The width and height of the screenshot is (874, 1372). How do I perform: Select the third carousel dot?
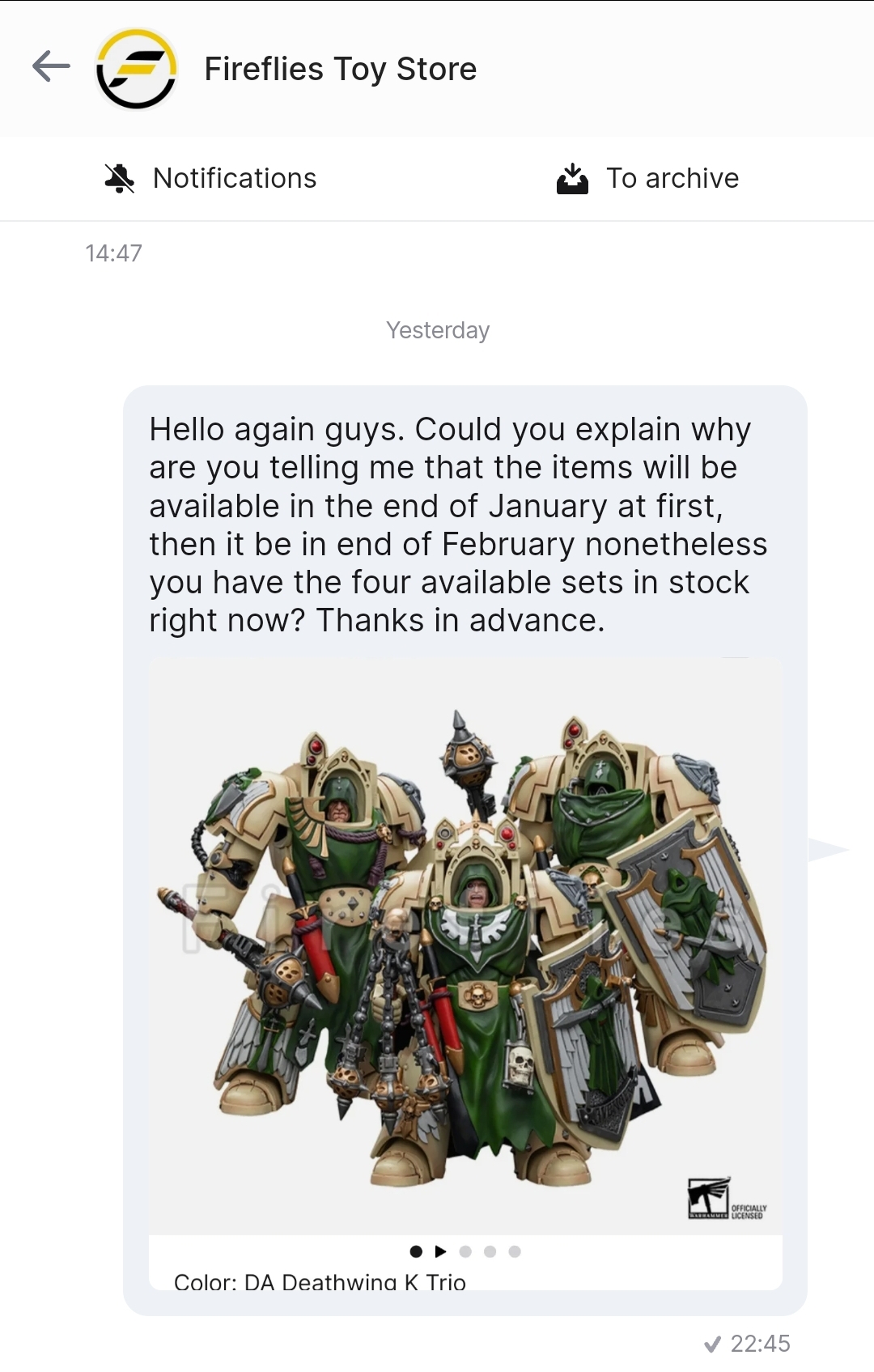465,1251
